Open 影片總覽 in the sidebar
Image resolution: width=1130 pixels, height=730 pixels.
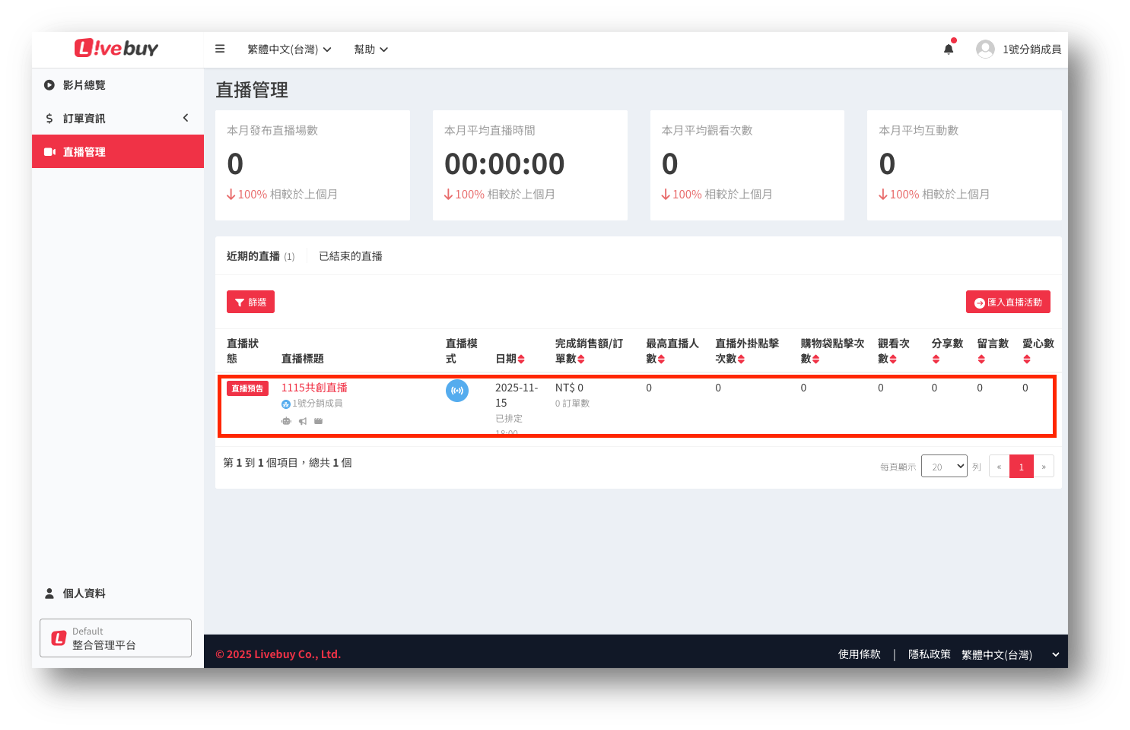point(84,85)
